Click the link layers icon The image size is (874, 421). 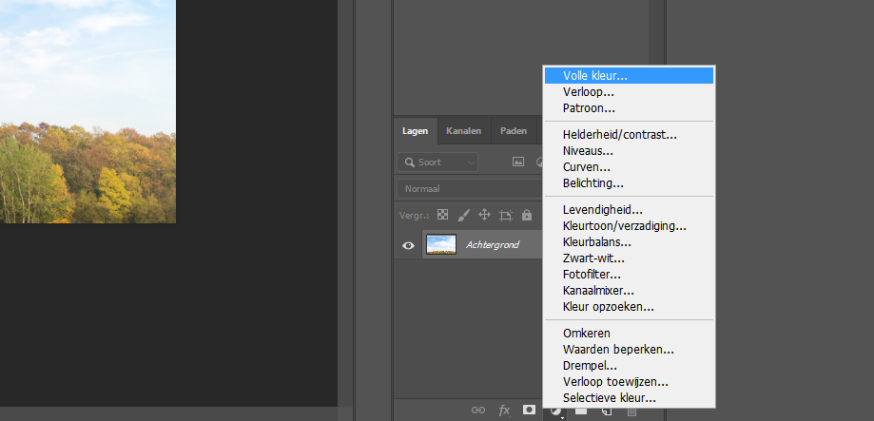pyautogui.click(x=478, y=410)
